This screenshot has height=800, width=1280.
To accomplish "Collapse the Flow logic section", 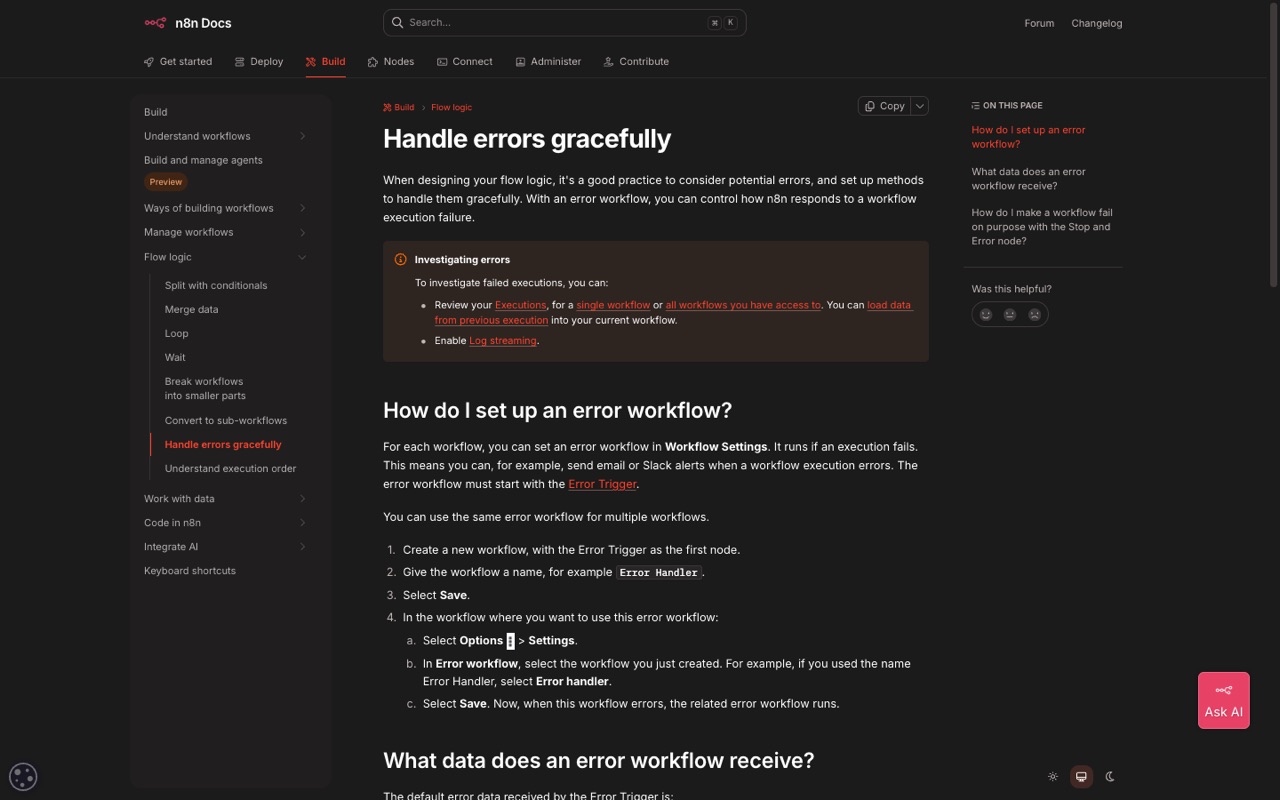I will coord(302,257).
